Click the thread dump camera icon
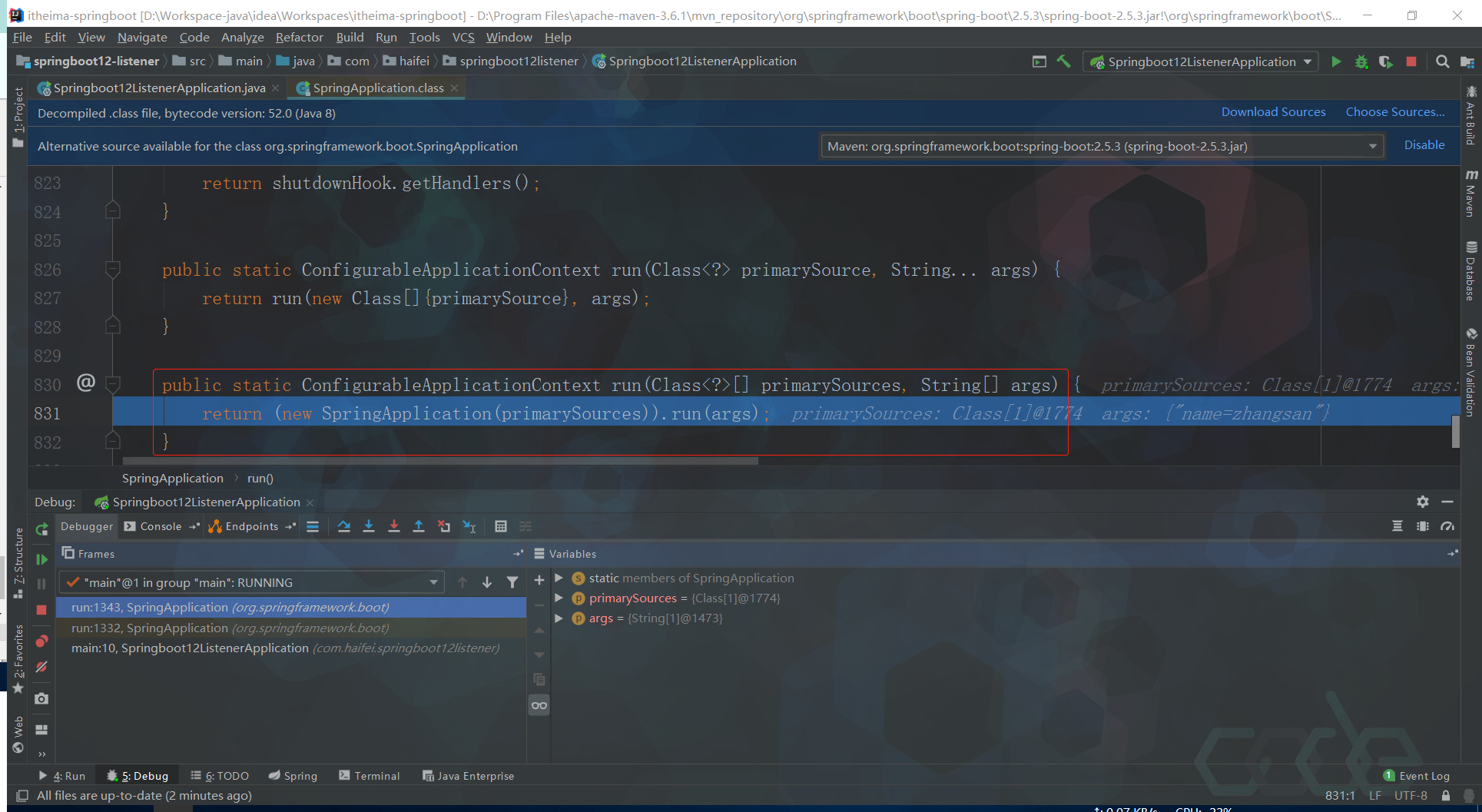 (x=41, y=698)
